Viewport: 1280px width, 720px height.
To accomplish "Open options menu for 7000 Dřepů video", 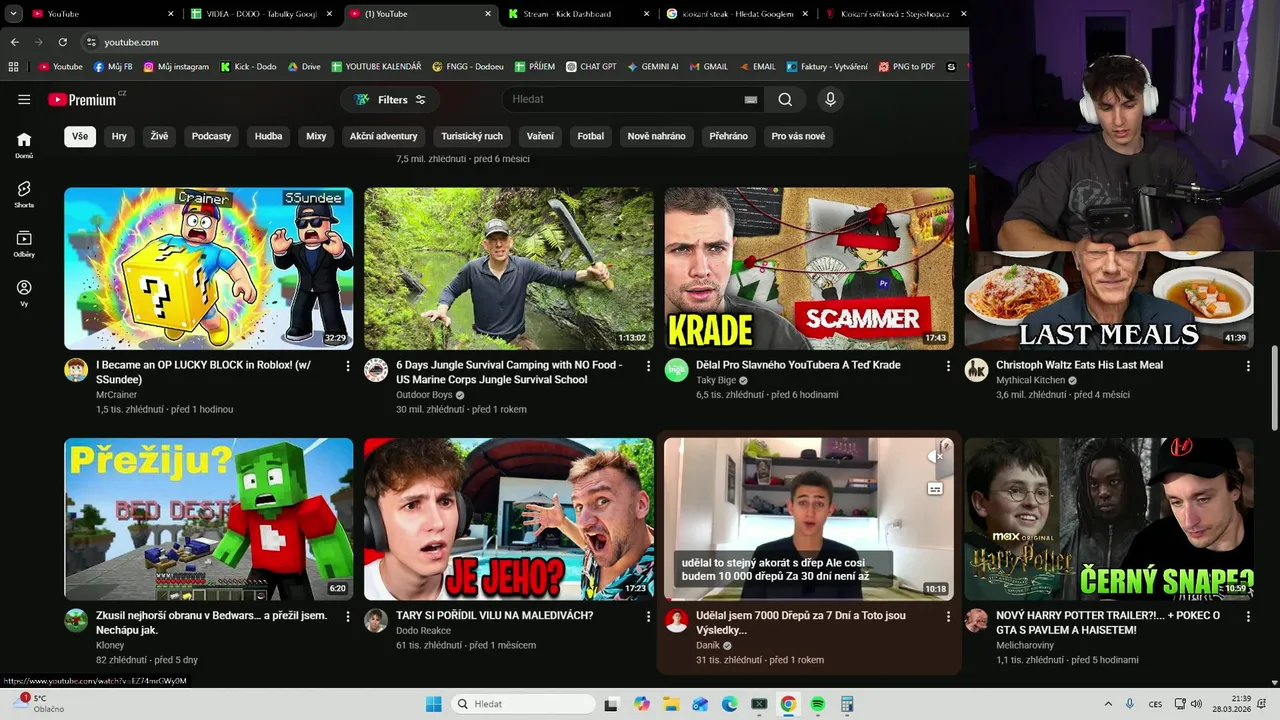I will coord(948,616).
